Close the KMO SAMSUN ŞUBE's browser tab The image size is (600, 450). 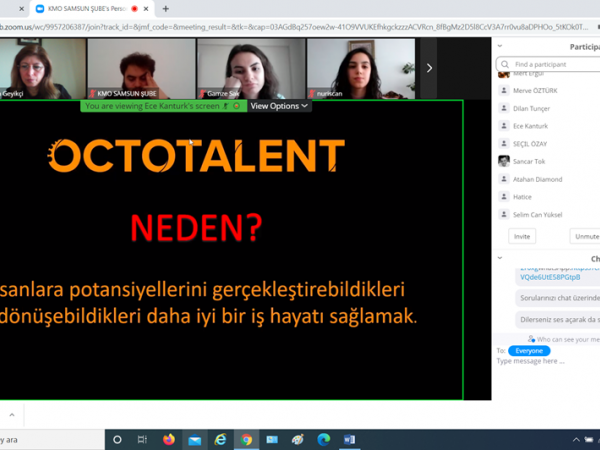point(146,8)
